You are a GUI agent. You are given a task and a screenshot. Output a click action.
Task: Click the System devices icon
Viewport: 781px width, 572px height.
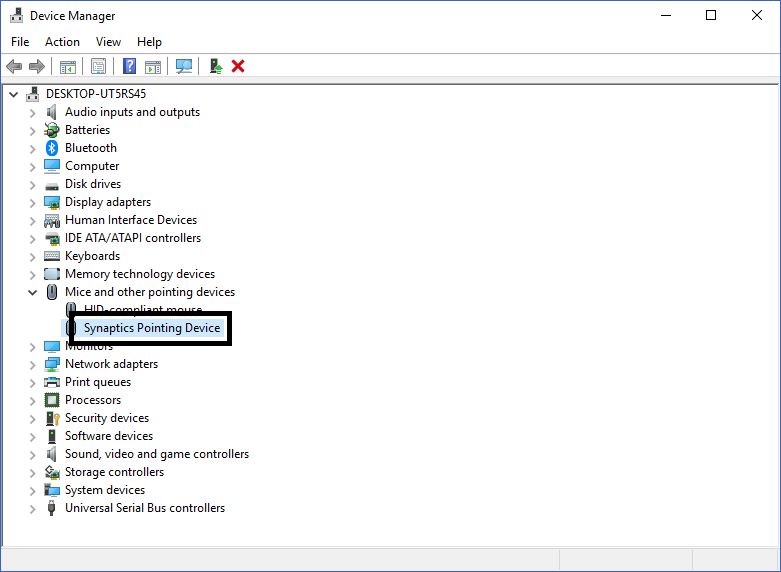(52, 490)
